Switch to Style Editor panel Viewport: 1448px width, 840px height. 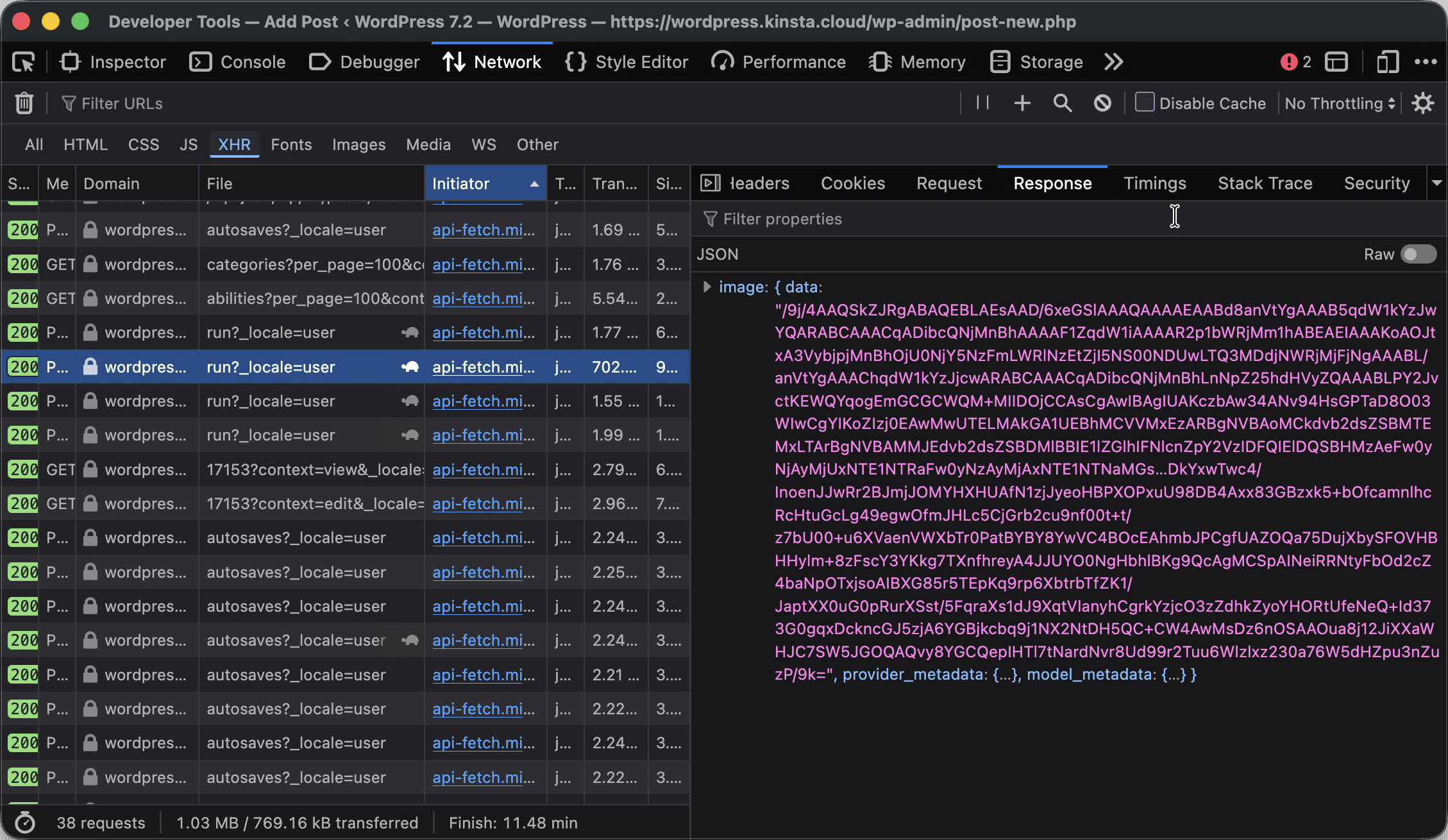pos(627,62)
